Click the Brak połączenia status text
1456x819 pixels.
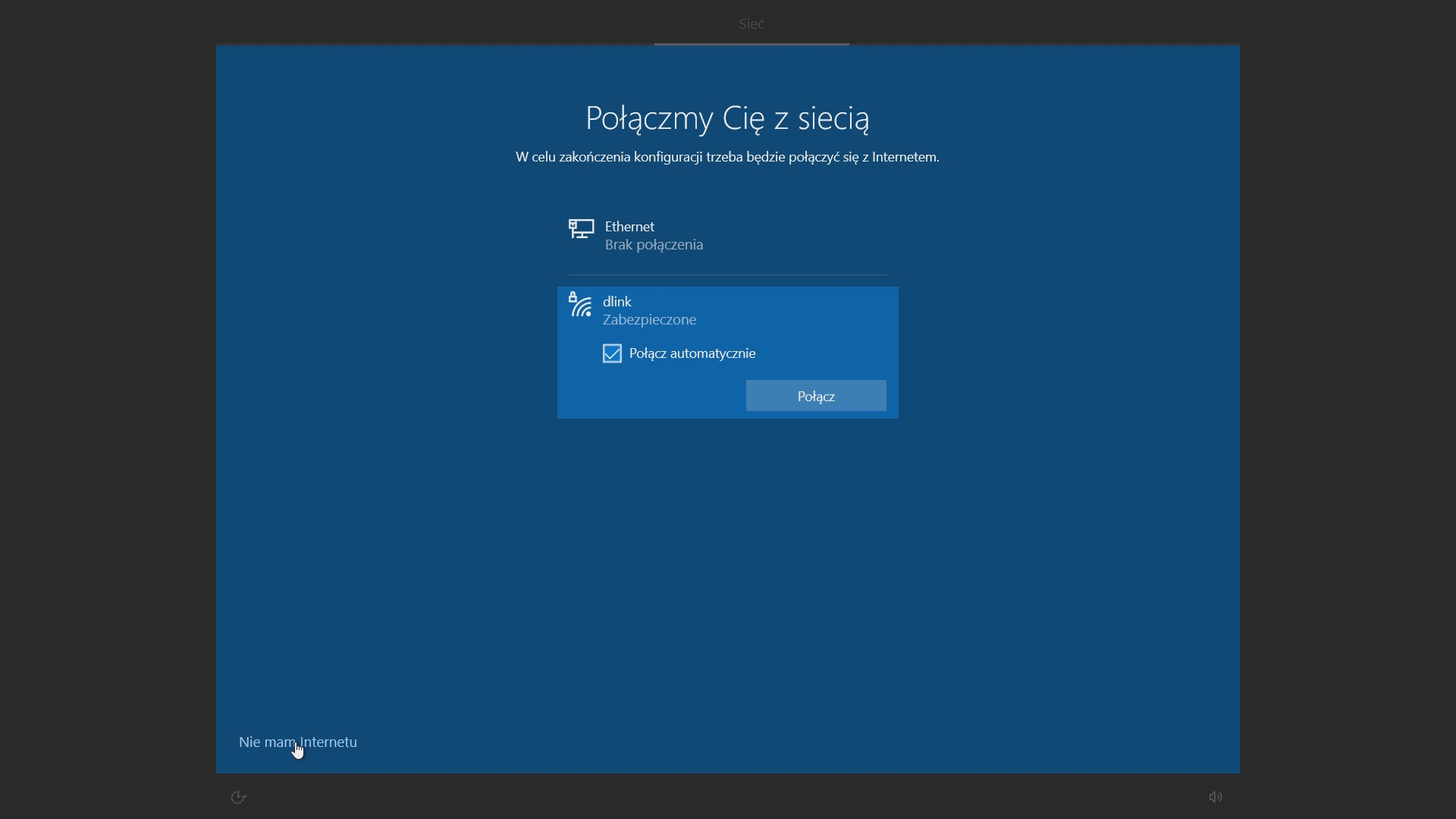[x=654, y=245]
